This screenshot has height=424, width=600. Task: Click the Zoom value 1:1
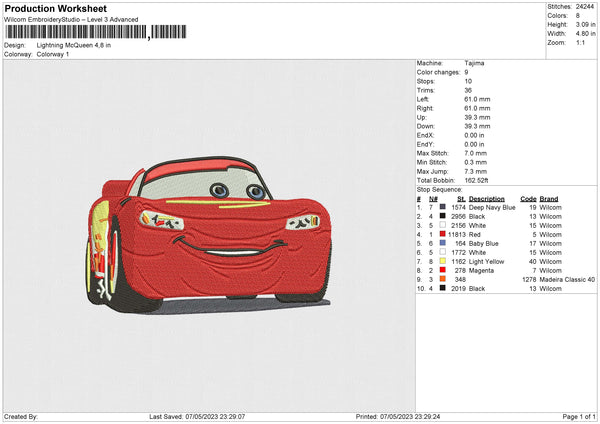click(x=580, y=42)
